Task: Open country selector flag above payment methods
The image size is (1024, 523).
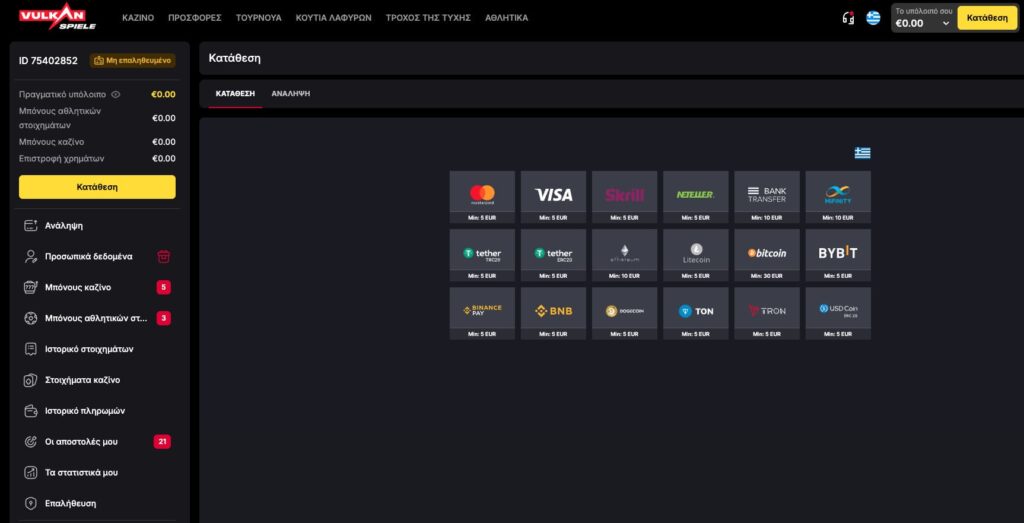Action: tap(862, 153)
